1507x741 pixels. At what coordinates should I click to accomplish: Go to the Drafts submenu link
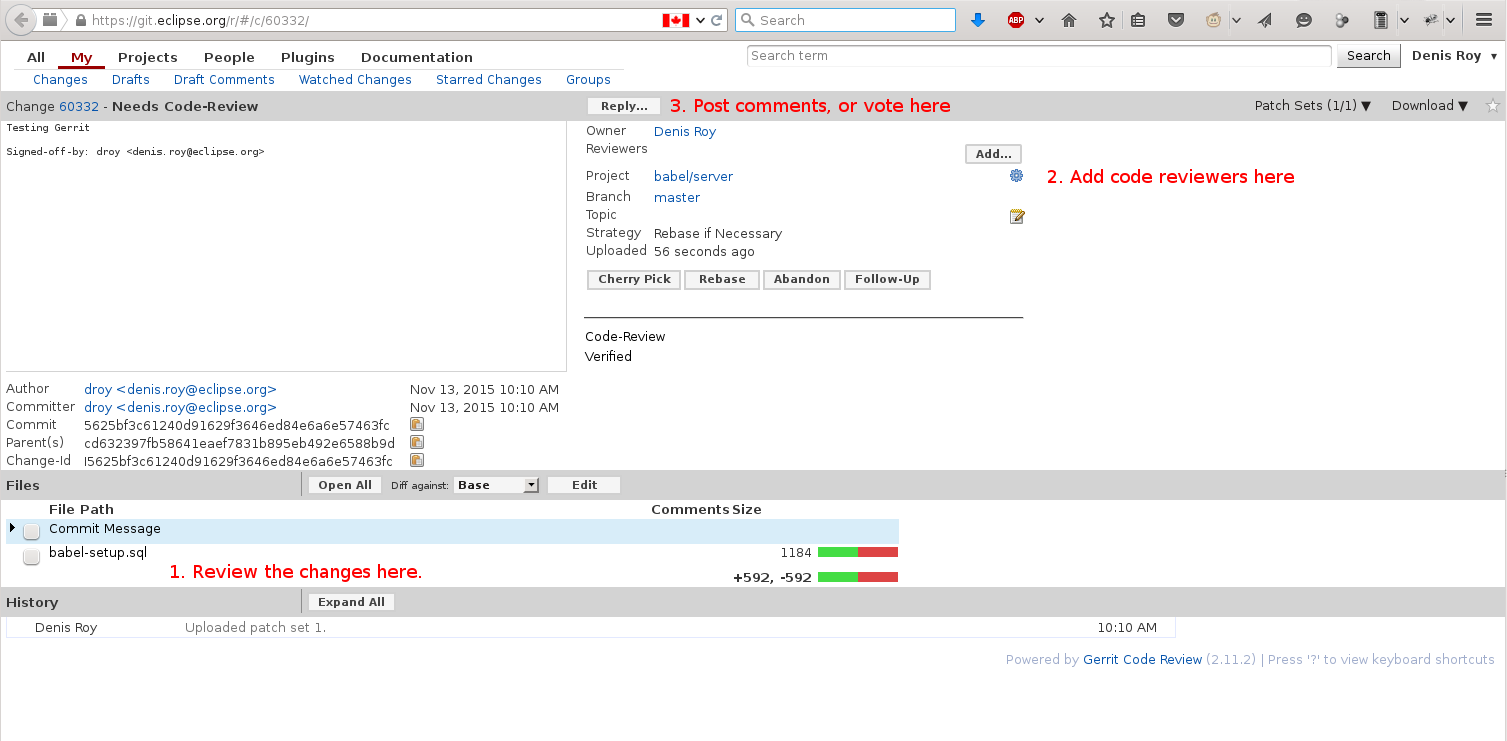[131, 80]
